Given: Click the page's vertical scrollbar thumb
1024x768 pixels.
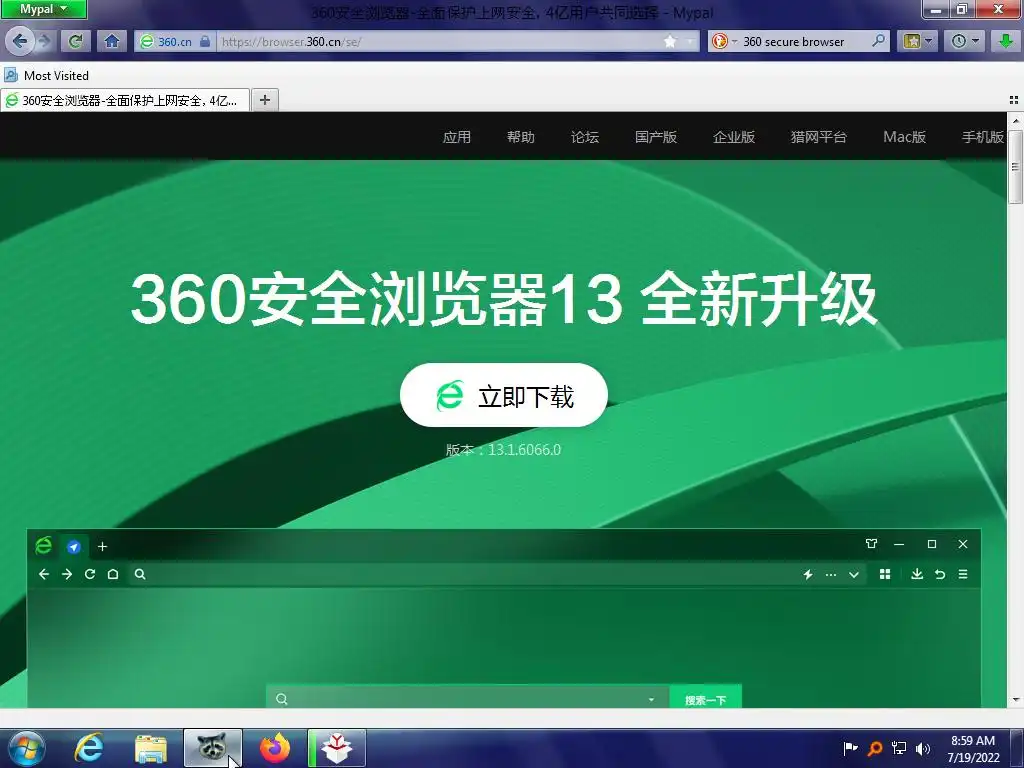Looking at the screenshot, I should (1016, 167).
